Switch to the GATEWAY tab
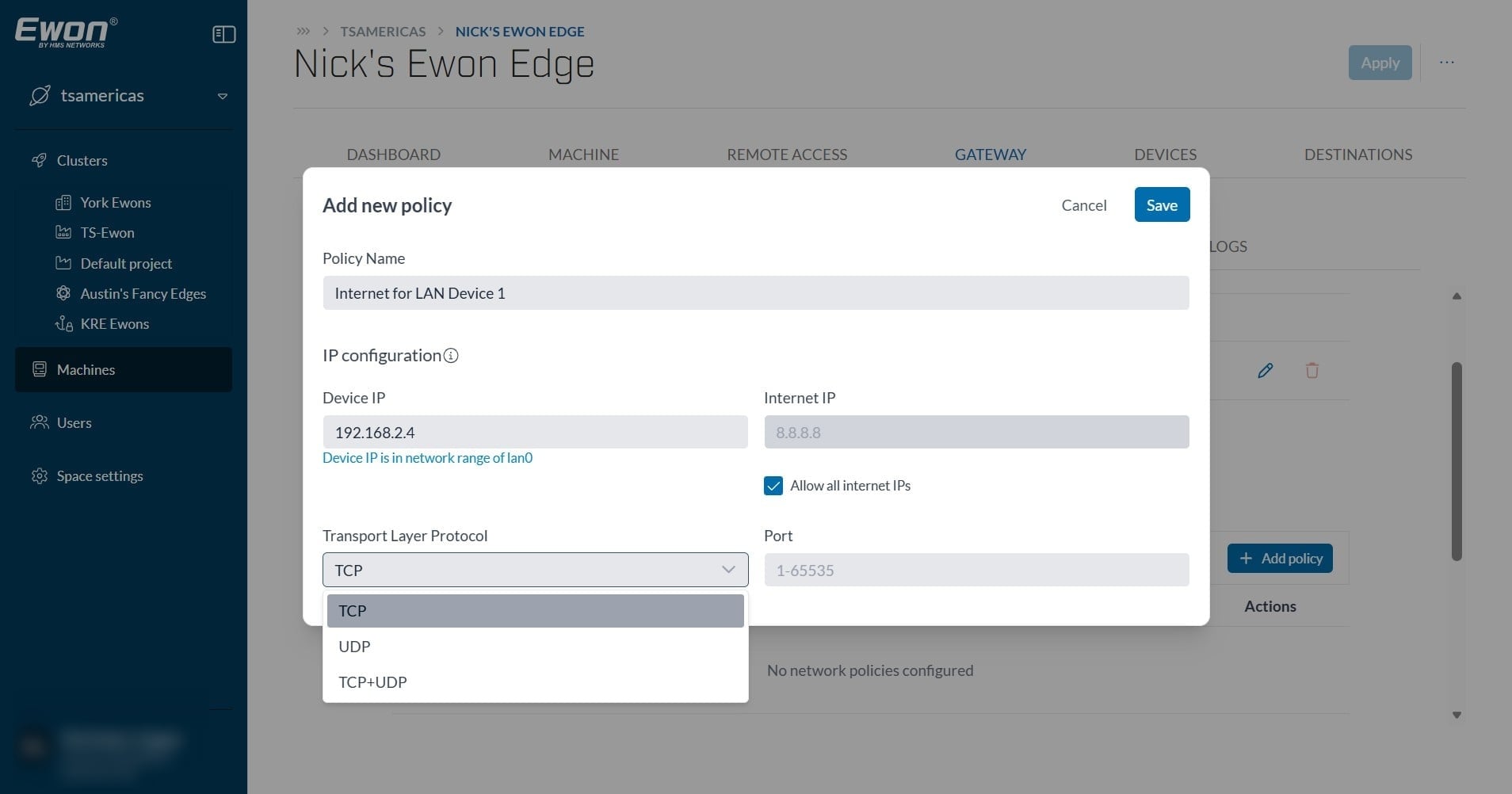Image resolution: width=1512 pixels, height=794 pixels. (991, 155)
